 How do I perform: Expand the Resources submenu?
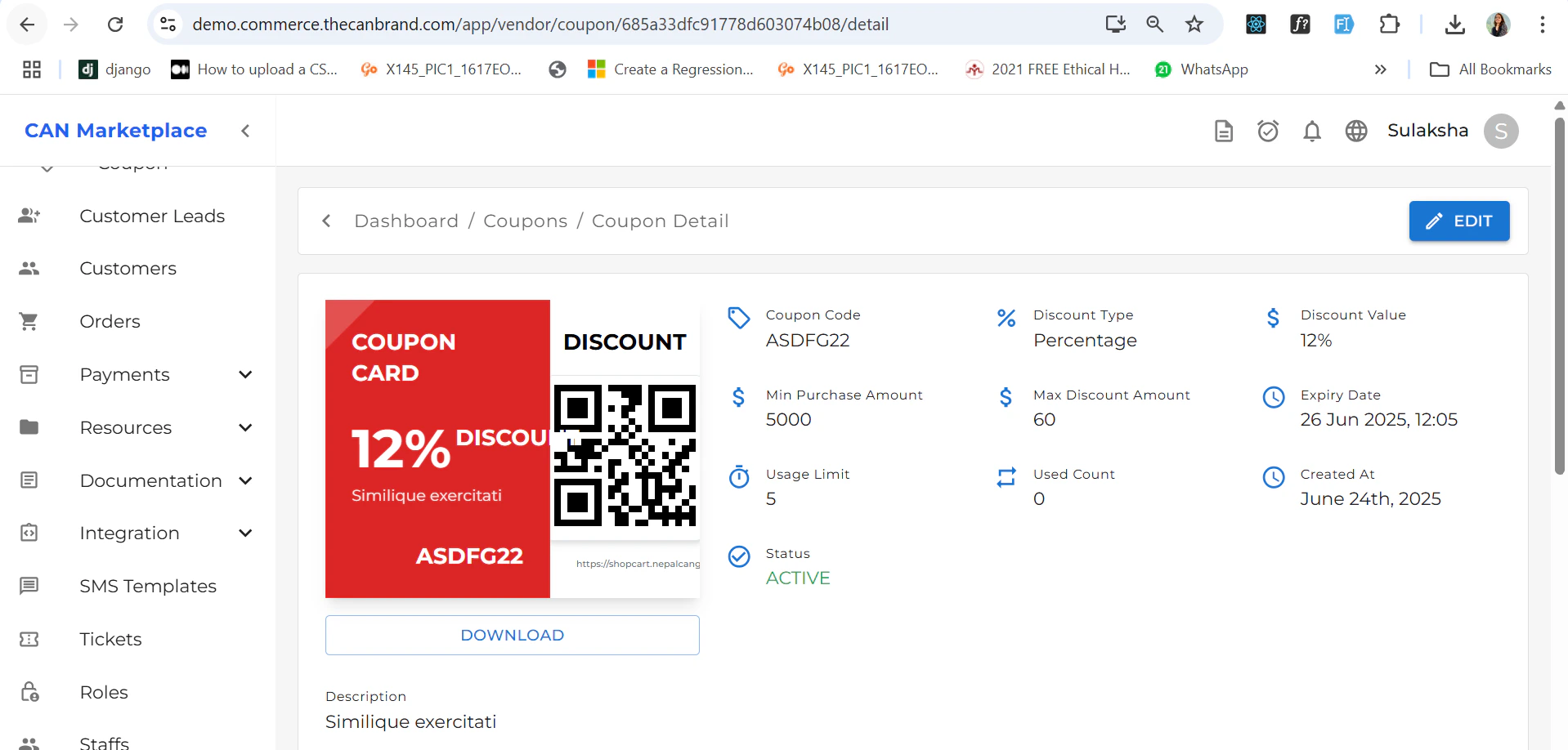245,427
